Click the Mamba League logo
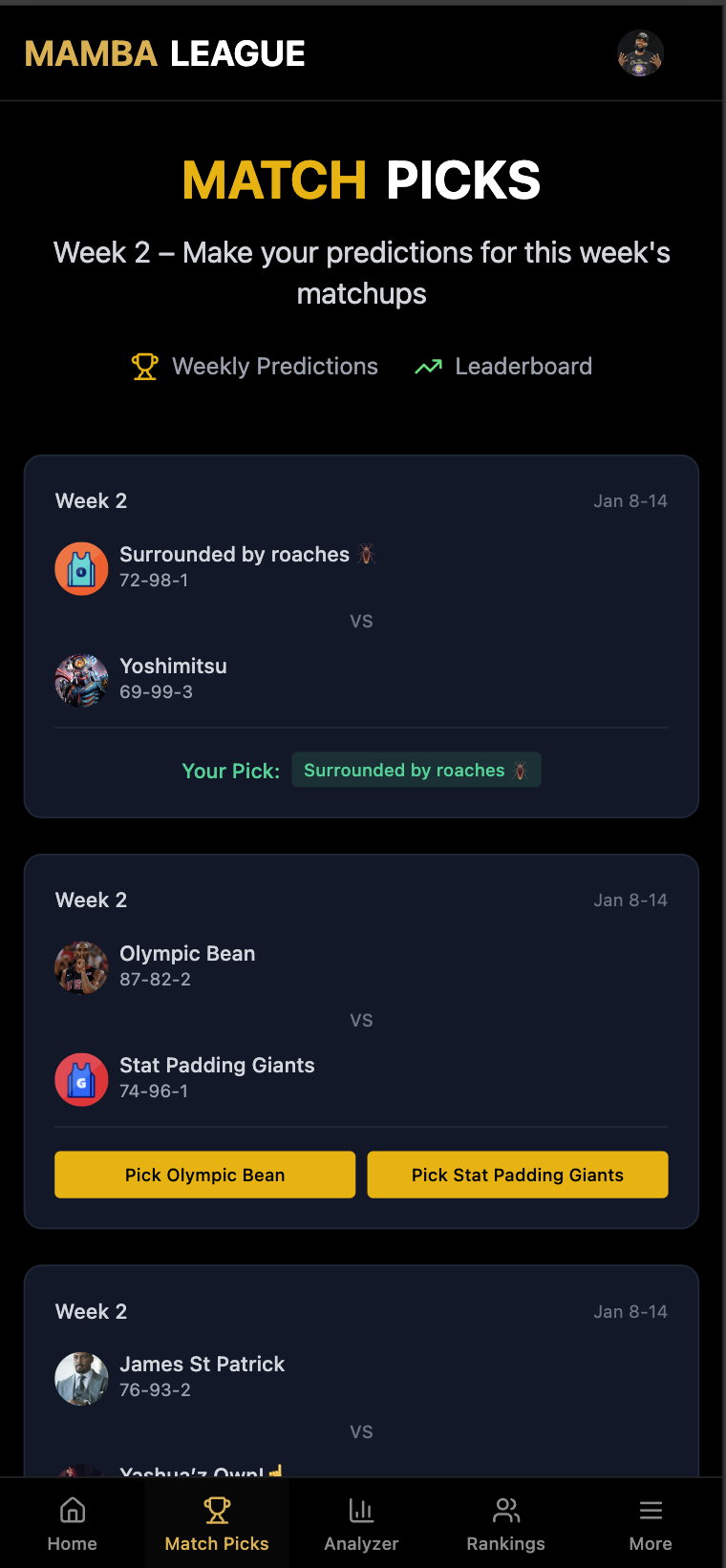 165,53
